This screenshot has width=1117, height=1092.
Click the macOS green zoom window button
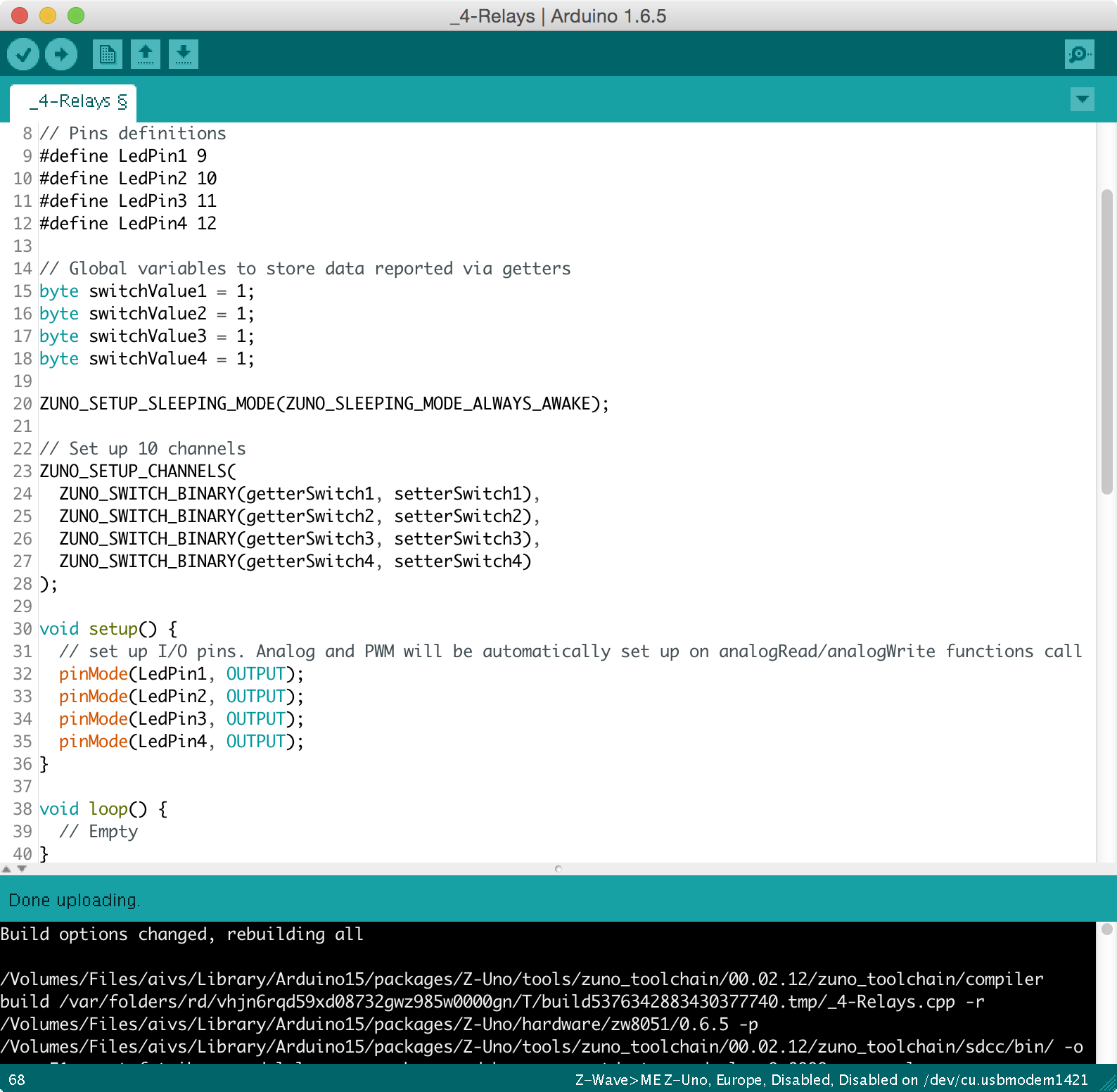[76, 15]
